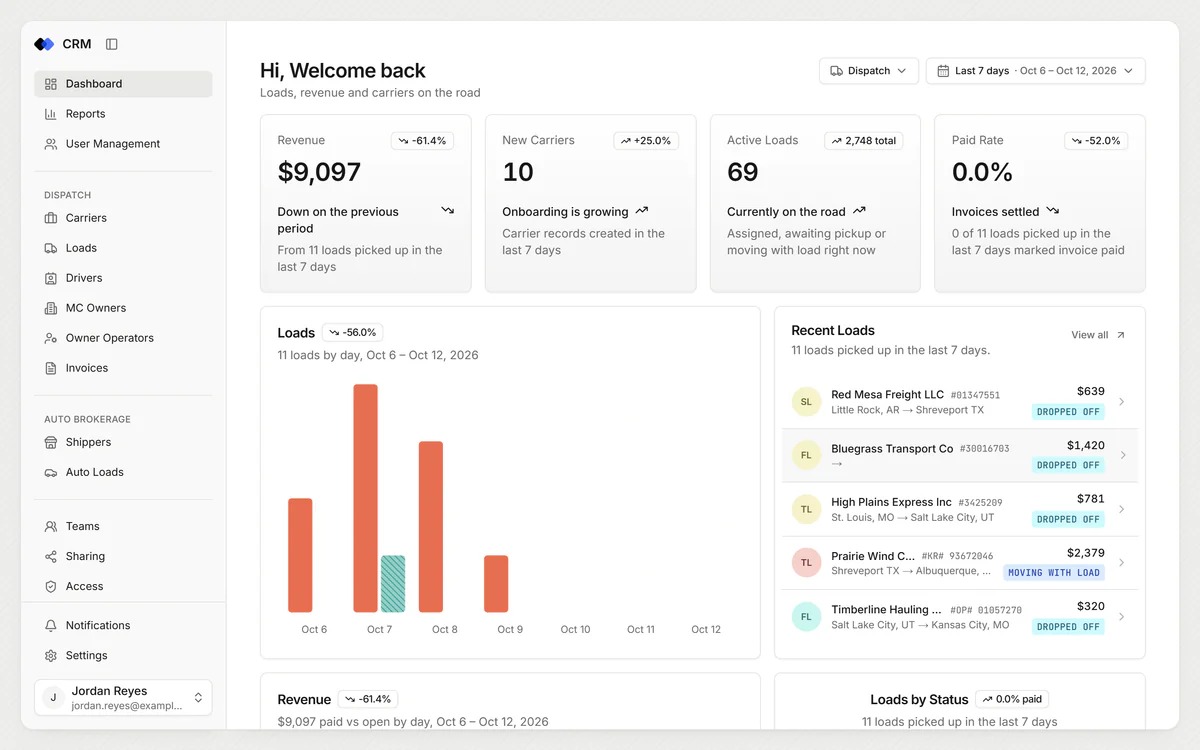This screenshot has height=750, width=1200.
Task: Click the User Management people icon
Action: pos(51,144)
